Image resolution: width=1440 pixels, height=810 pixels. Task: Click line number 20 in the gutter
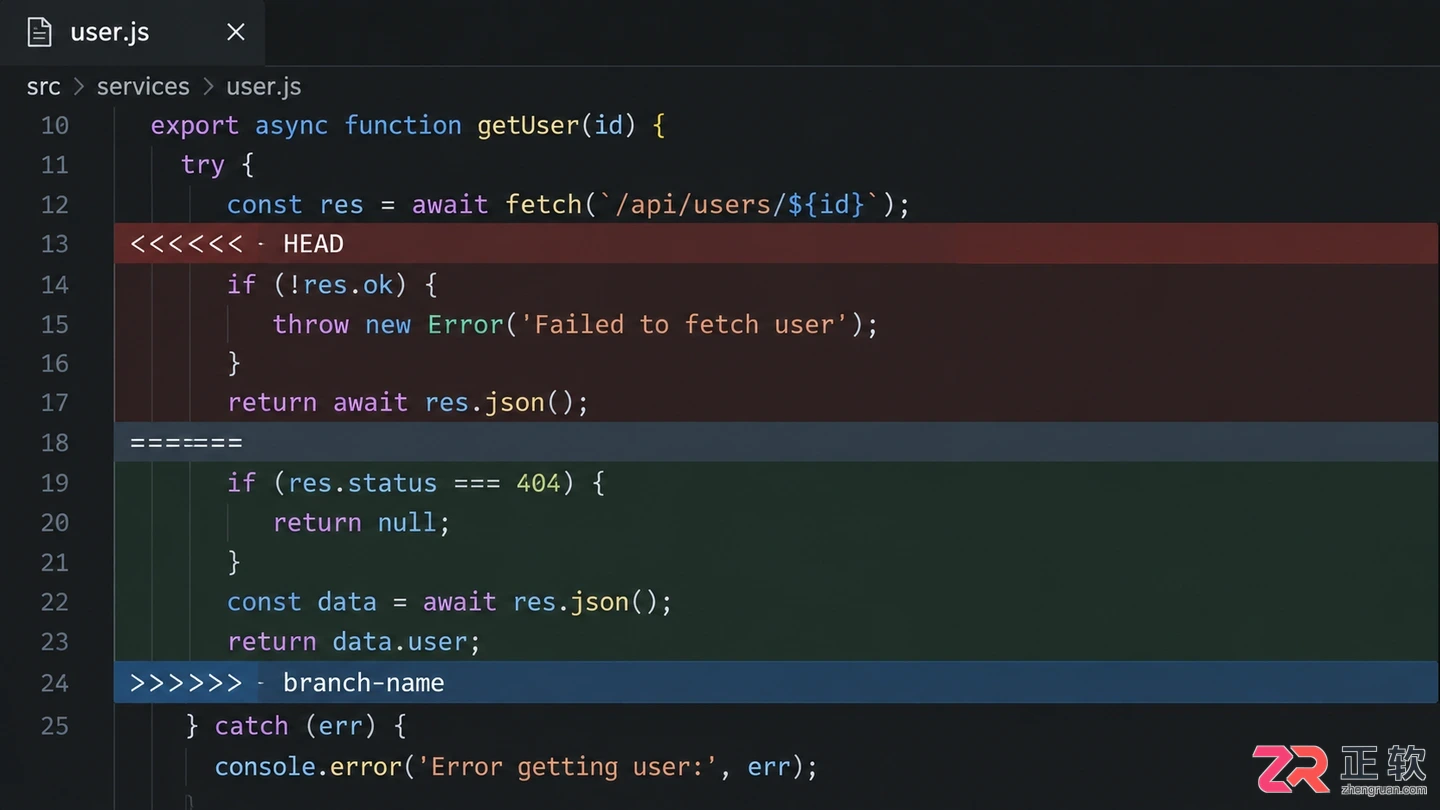pos(55,523)
